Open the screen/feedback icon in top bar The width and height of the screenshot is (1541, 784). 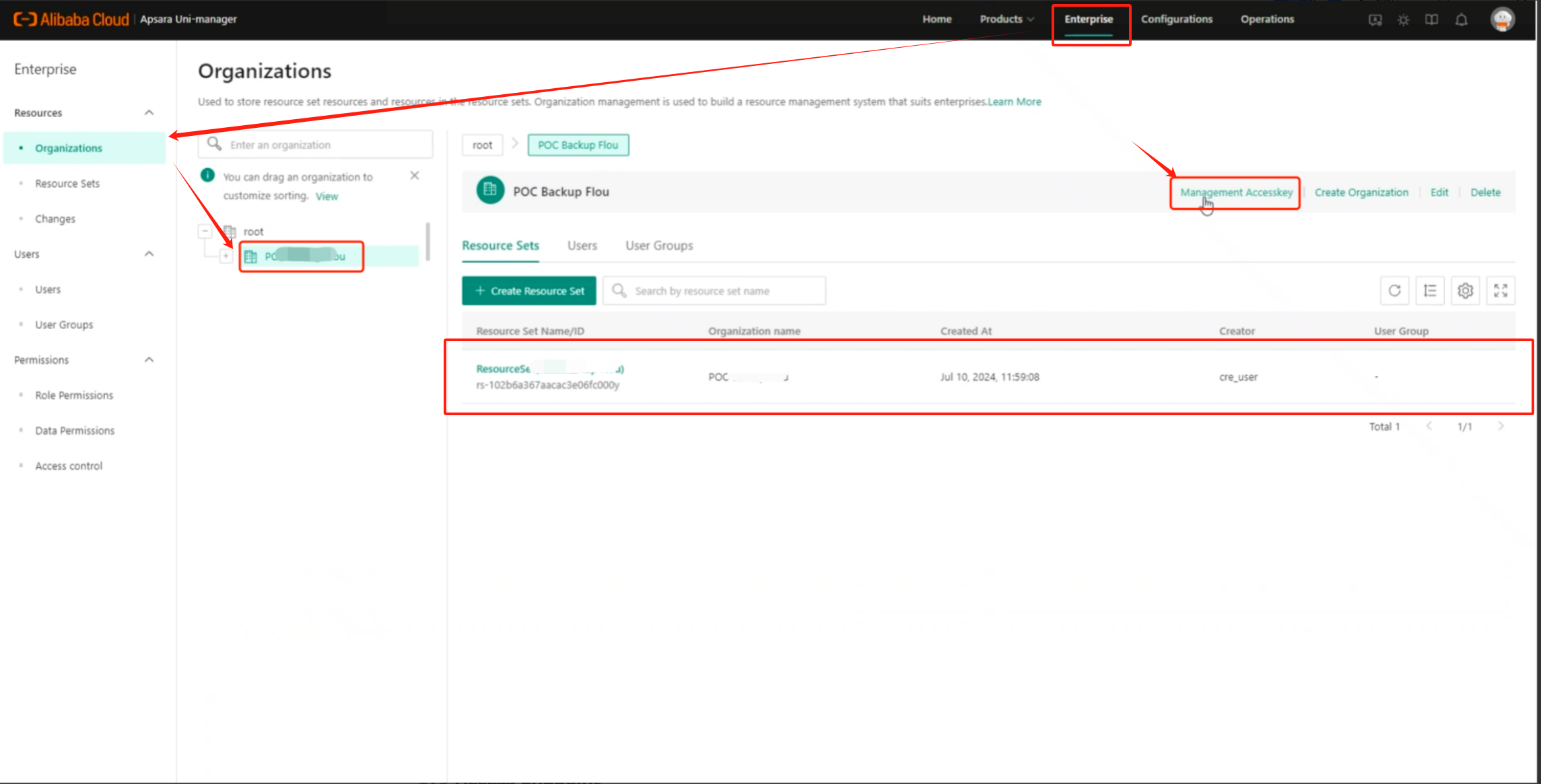1375,20
